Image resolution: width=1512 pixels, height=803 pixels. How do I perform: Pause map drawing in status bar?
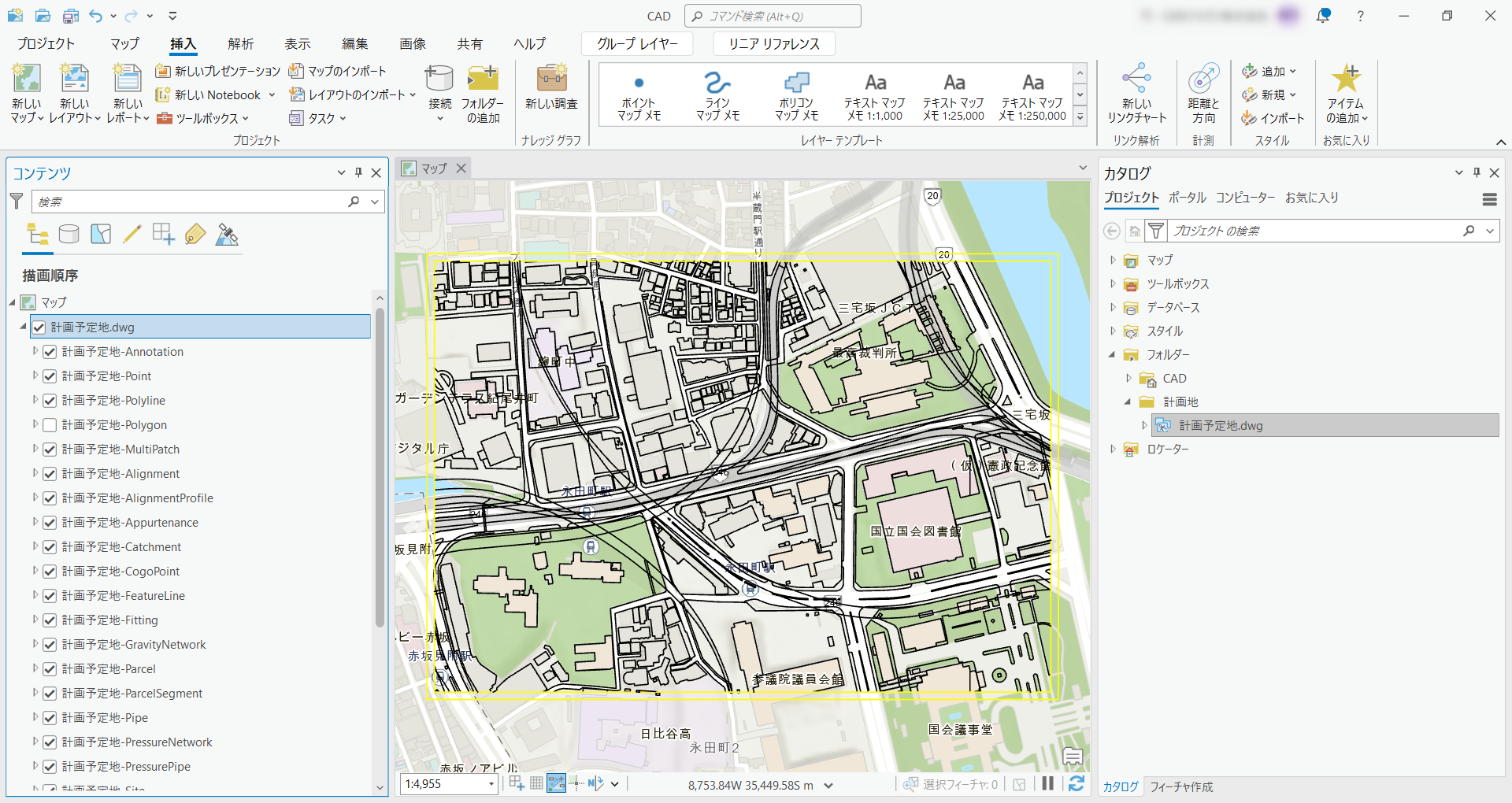click(x=1047, y=783)
